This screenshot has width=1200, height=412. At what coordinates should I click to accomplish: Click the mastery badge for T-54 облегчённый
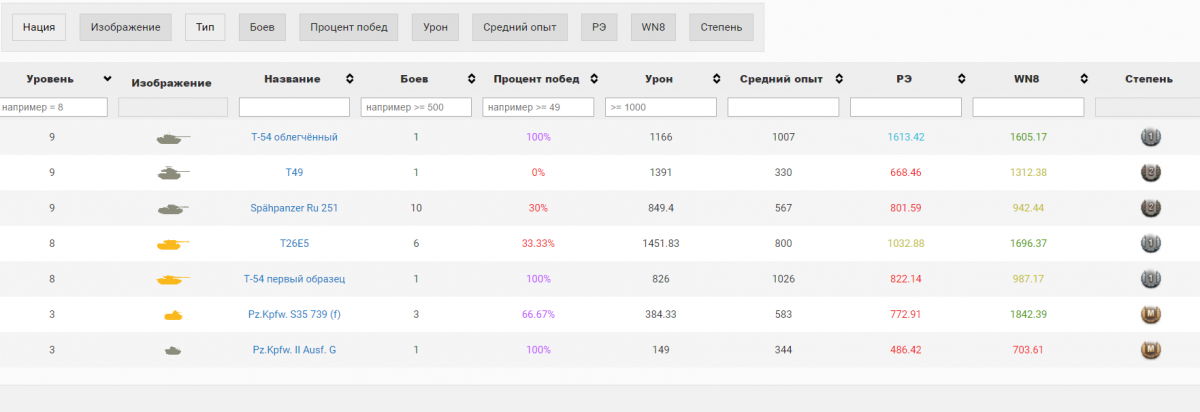point(1150,137)
